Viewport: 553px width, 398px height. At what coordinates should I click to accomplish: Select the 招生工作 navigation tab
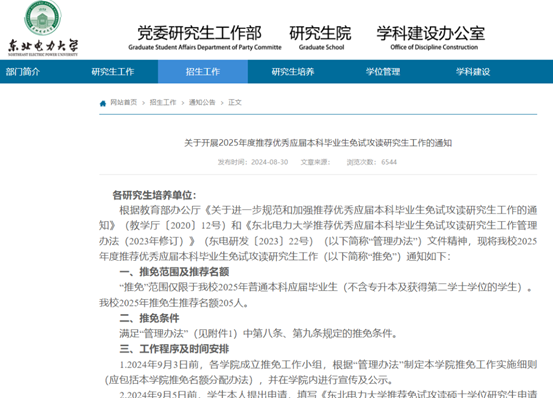point(203,72)
